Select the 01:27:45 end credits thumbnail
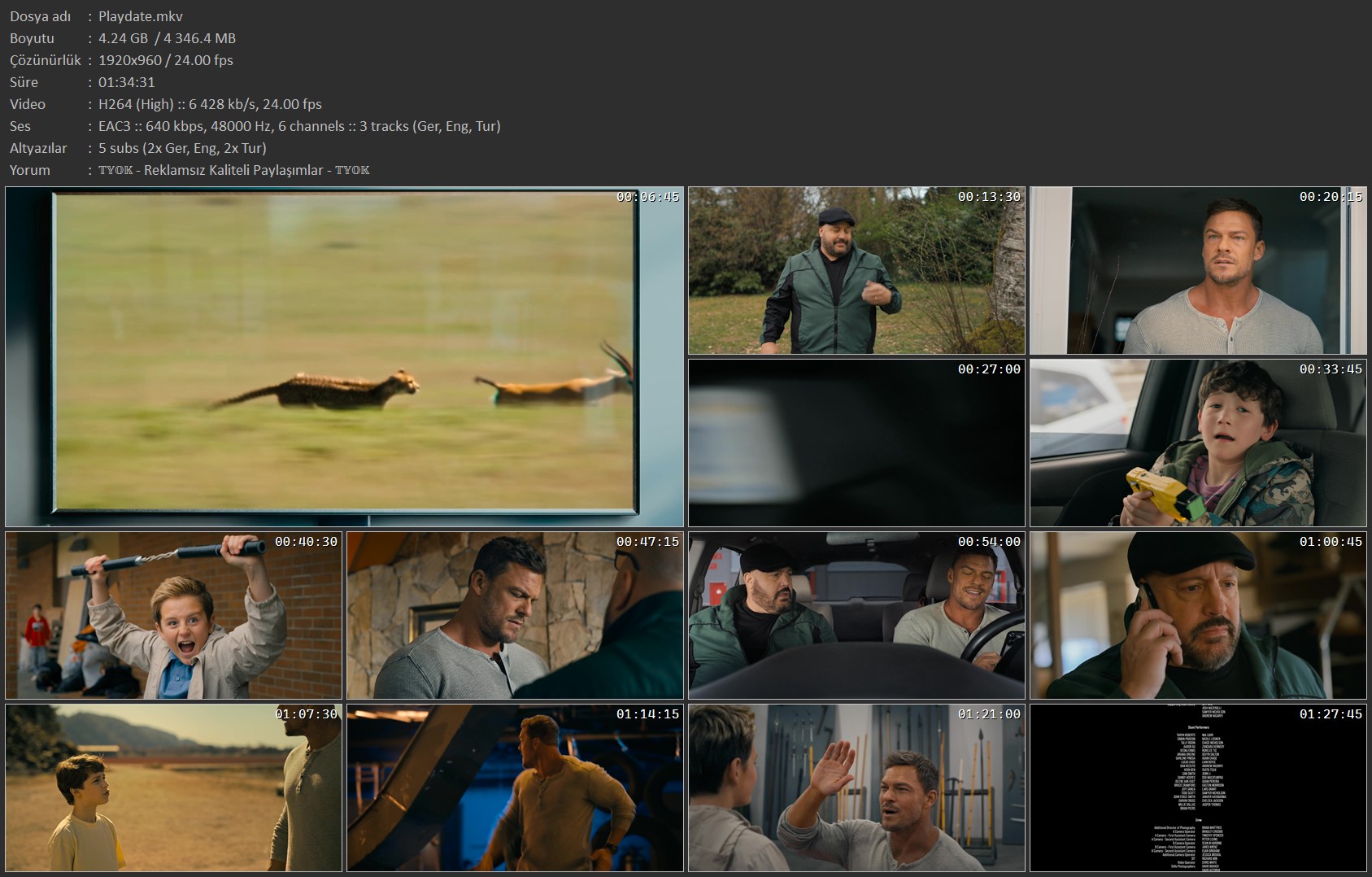 coord(1198,788)
